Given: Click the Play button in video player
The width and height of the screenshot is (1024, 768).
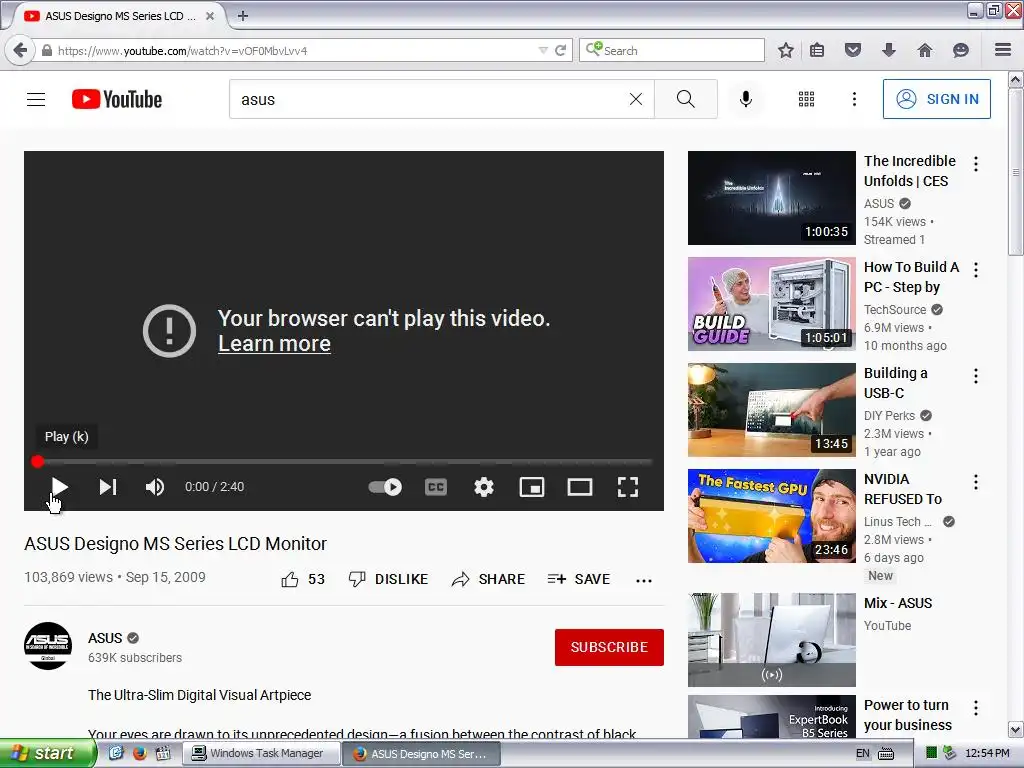Looking at the screenshot, I should click(x=59, y=487).
